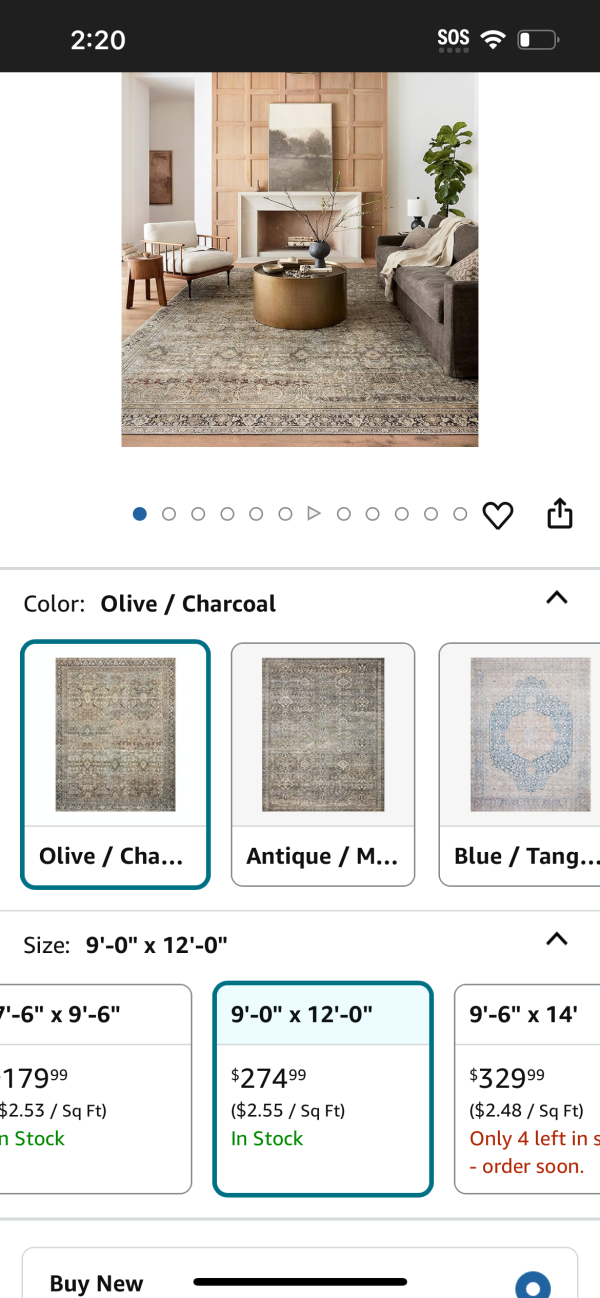Pick the size option priced at $179.99
The width and height of the screenshot is (600, 1298).
95,1089
